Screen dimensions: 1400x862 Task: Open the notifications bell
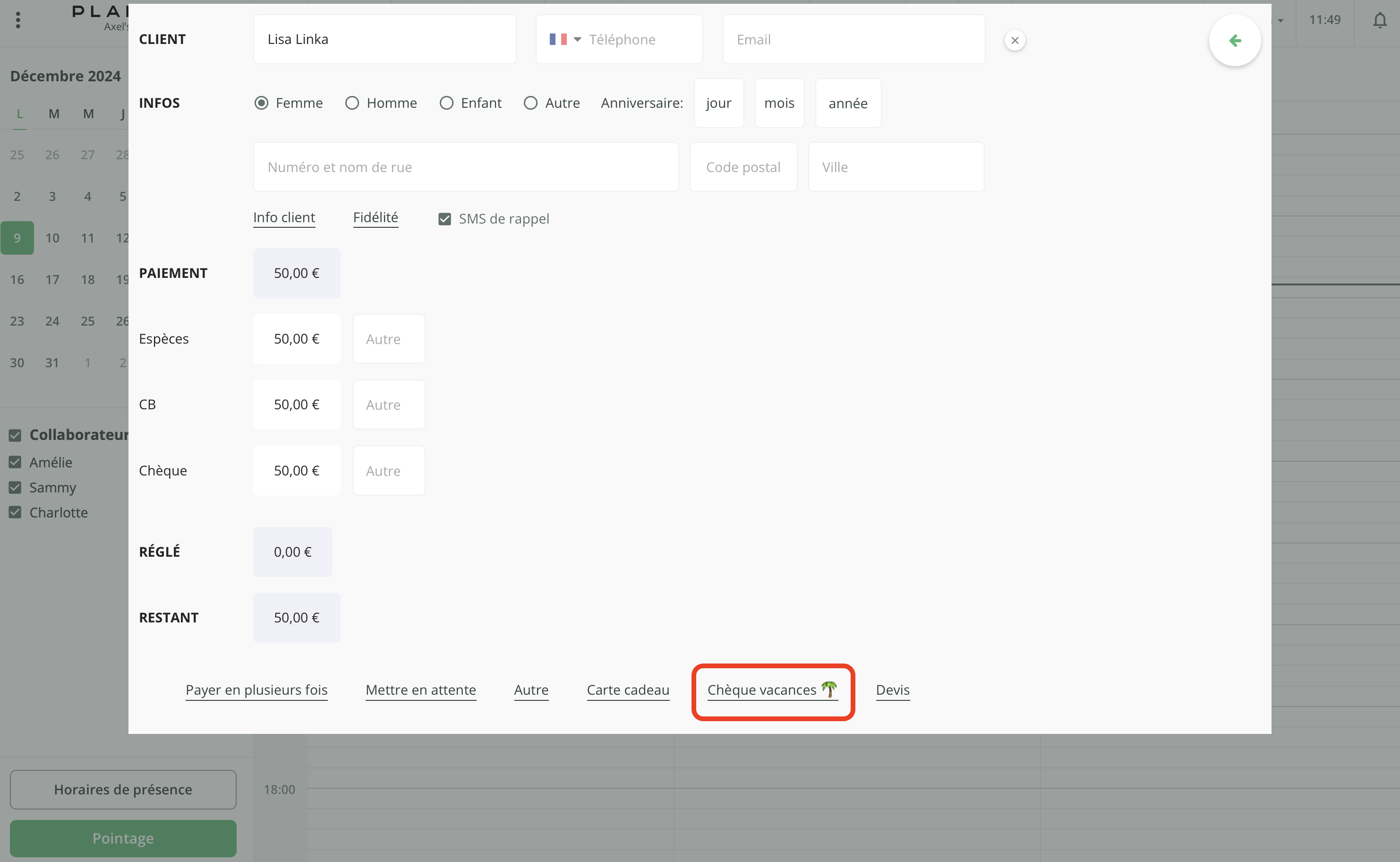pos(1380,20)
